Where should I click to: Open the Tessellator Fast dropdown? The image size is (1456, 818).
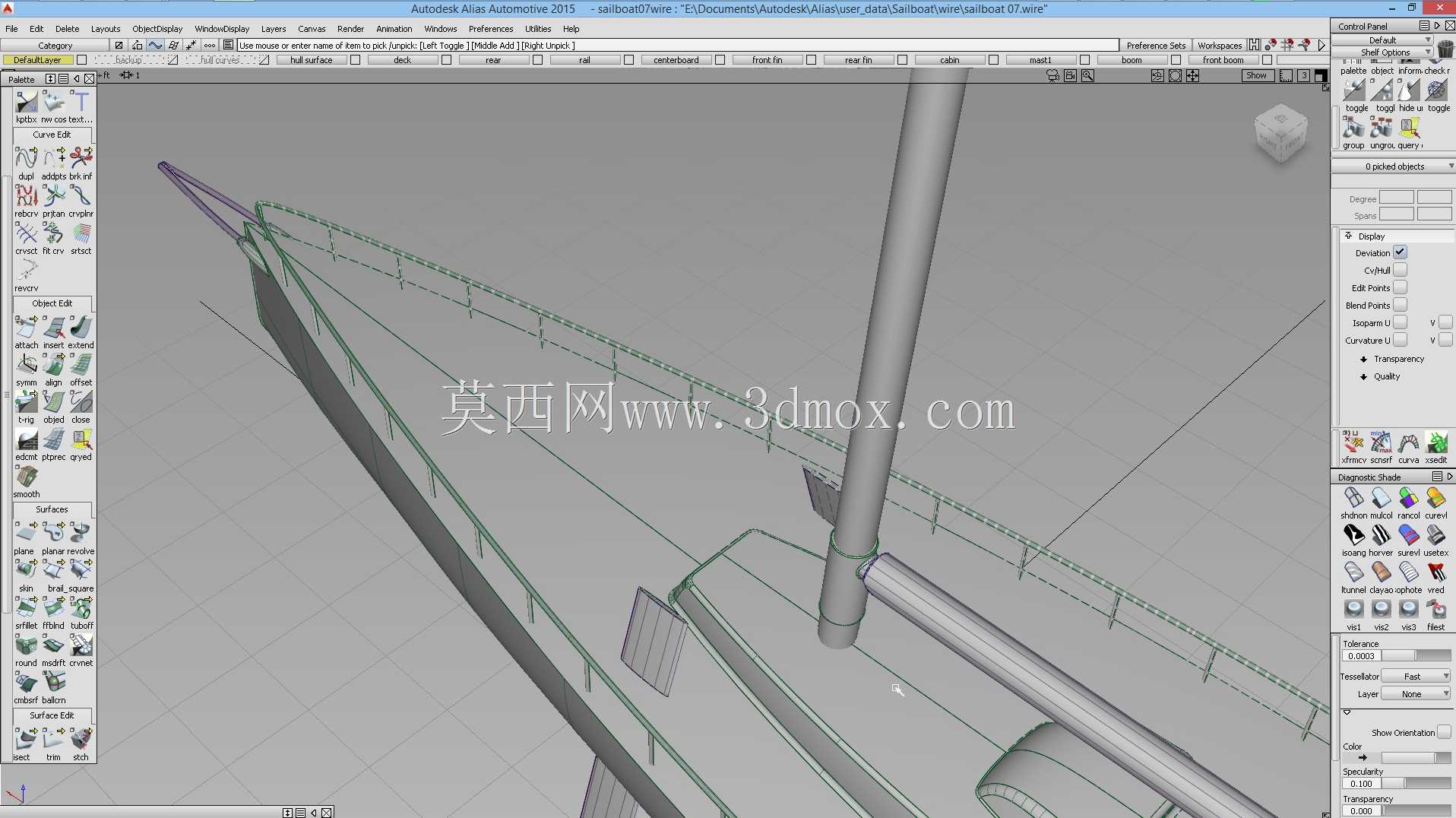[1416, 676]
